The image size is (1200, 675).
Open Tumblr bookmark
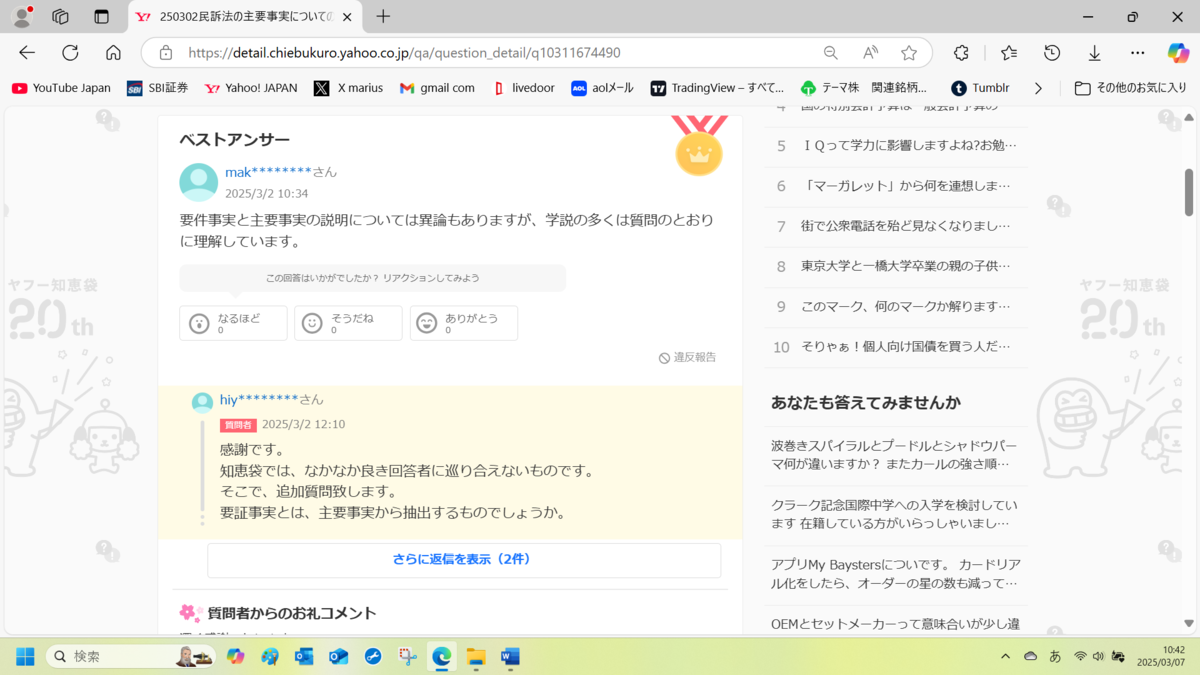click(980, 88)
